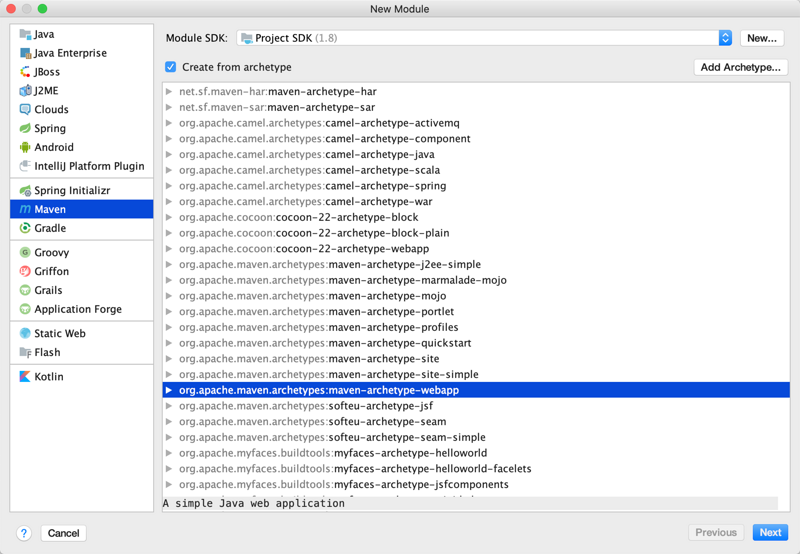This screenshot has width=800, height=554.
Task: Select the Grails icon
Action: 25,291
